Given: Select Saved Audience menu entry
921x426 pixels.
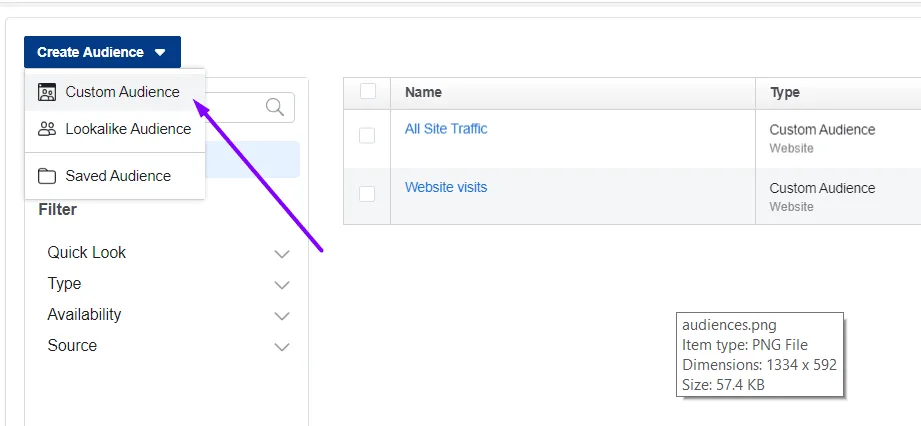Looking at the screenshot, I should [115, 176].
